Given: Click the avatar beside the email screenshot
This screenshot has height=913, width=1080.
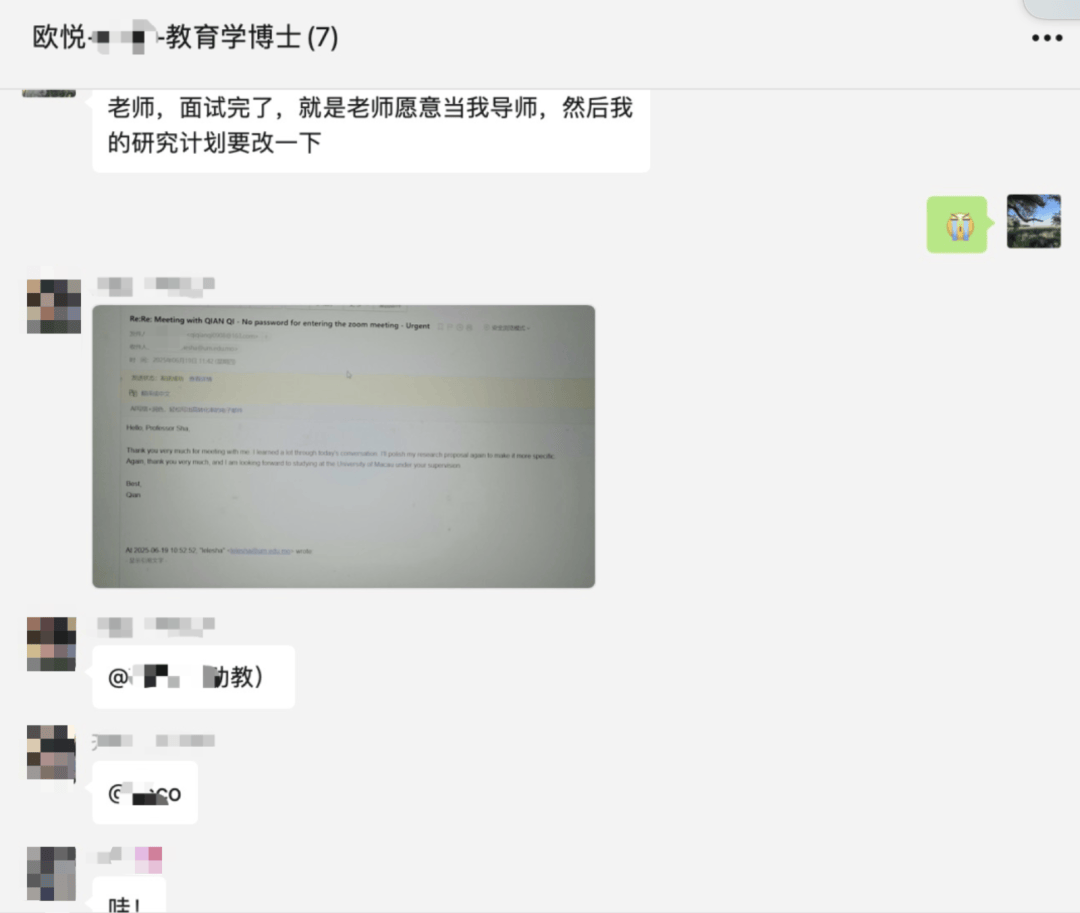Looking at the screenshot, I should [54, 306].
